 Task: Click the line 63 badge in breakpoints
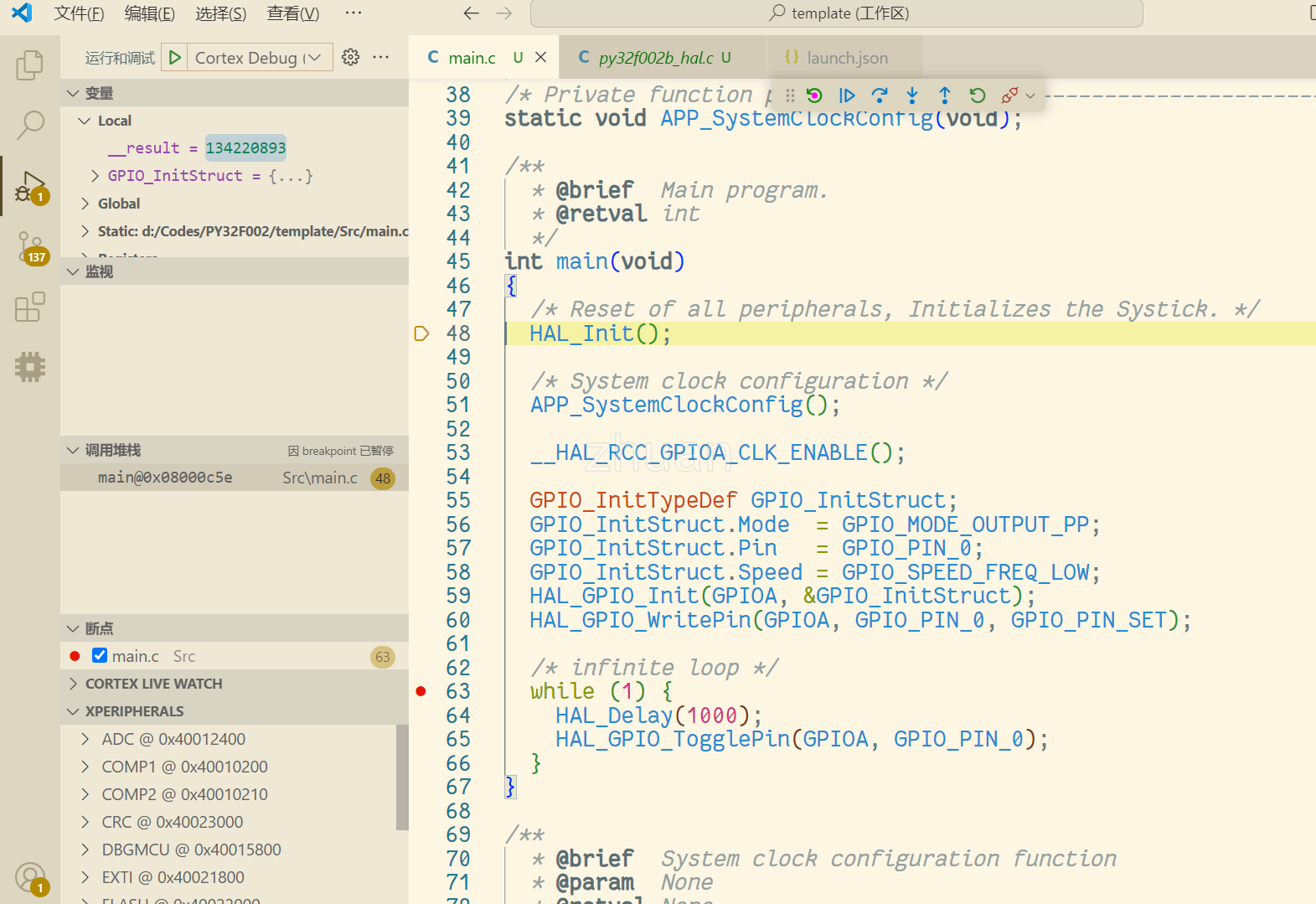[x=383, y=657]
